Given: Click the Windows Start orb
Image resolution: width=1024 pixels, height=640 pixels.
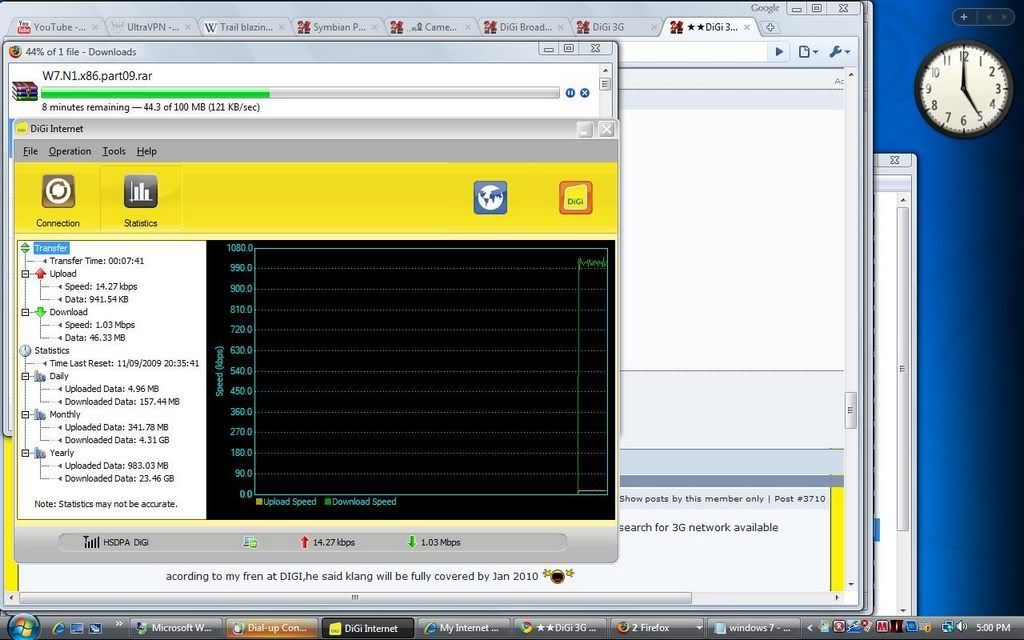Looking at the screenshot, I should [x=22, y=627].
